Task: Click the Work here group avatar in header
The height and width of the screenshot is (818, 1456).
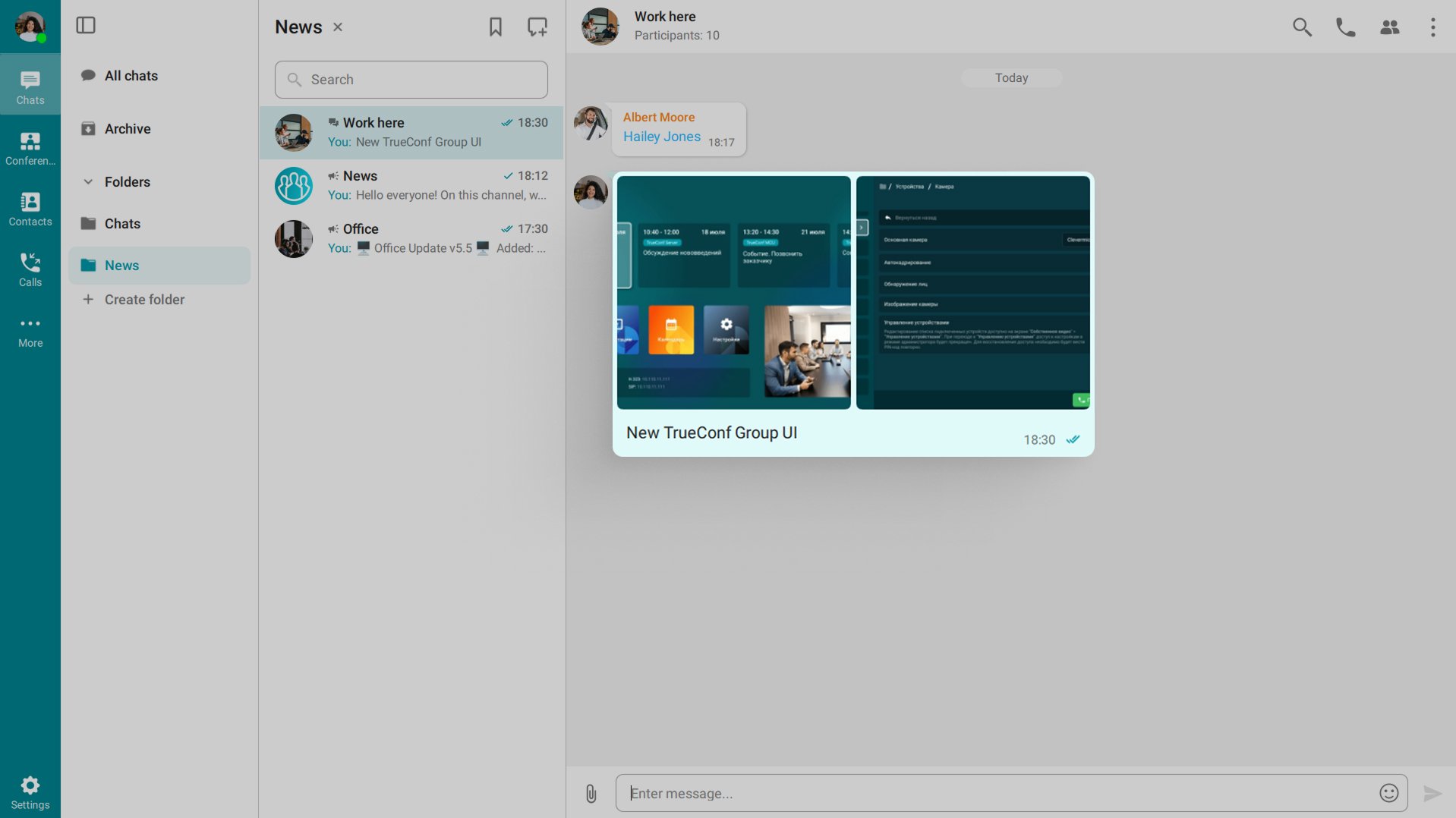Action: click(x=600, y=27)
